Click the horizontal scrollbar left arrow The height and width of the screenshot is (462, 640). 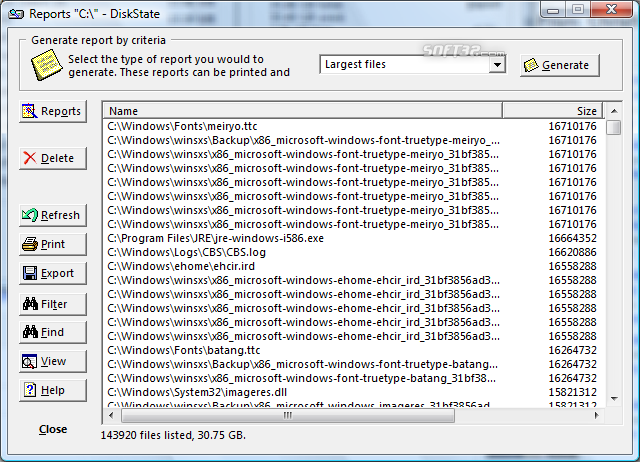[111, 415]
